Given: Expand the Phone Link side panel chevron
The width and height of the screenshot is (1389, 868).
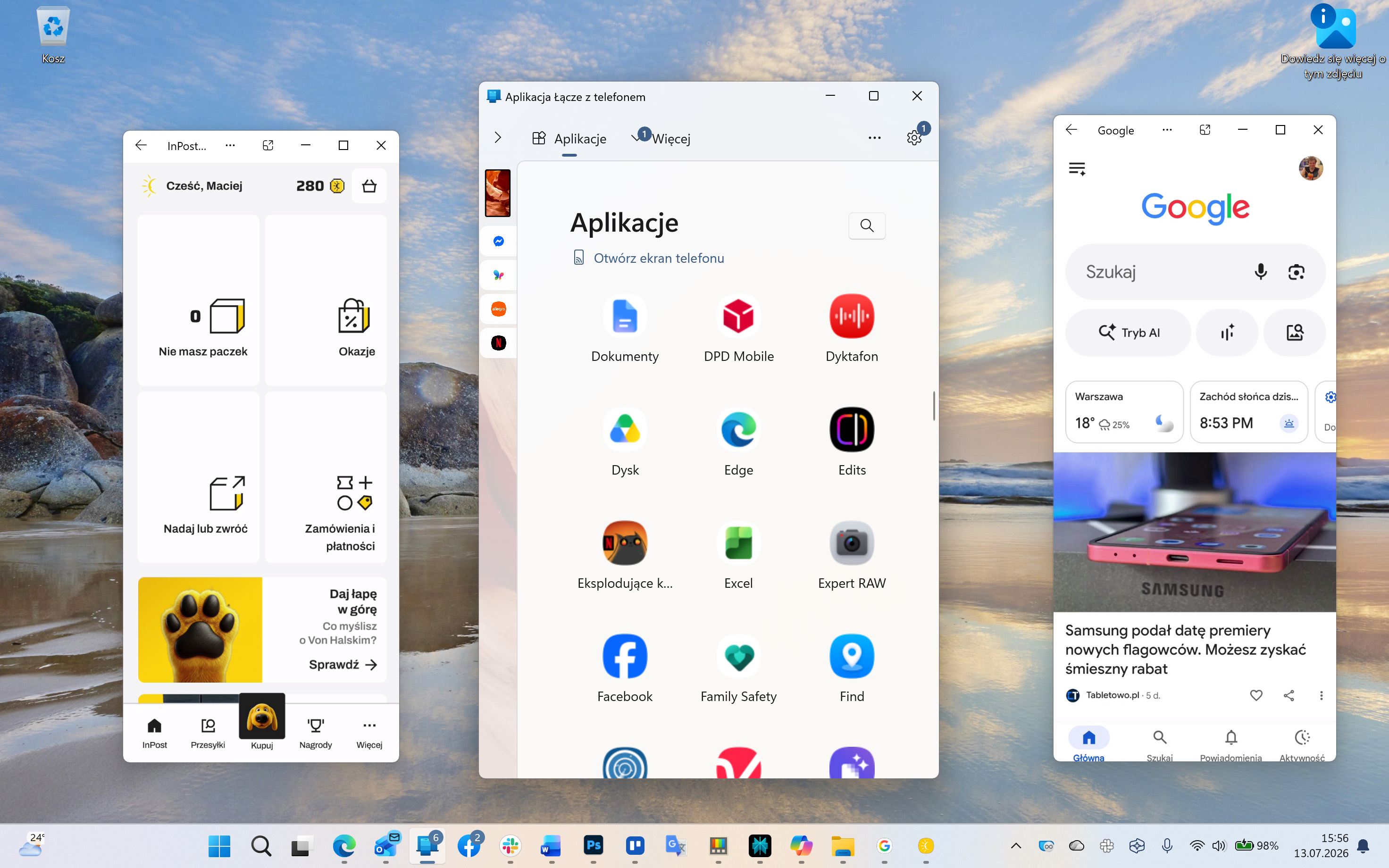Looking at the screenshot, I should 498,138.
